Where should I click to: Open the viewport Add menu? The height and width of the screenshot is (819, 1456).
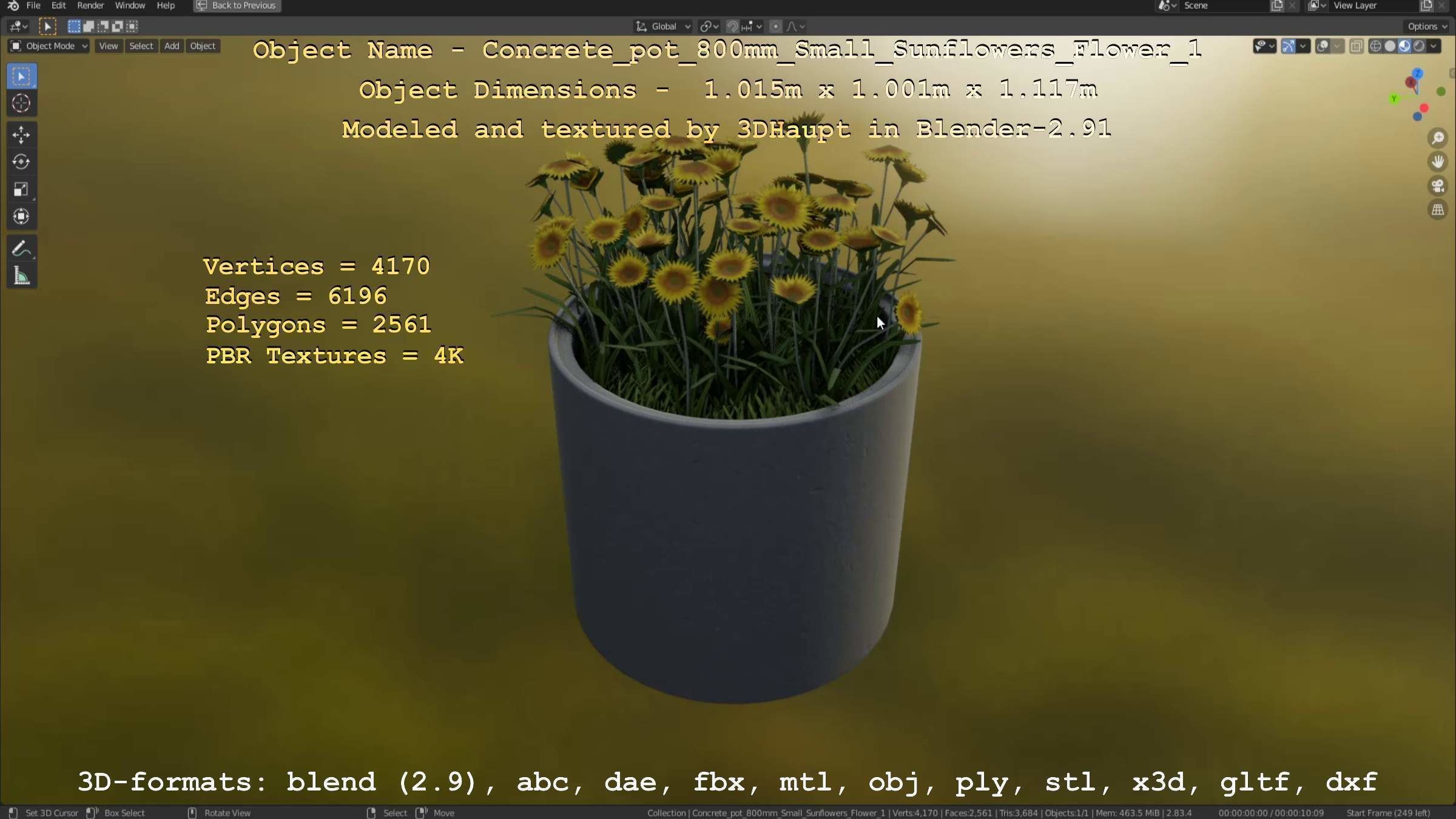click(x=172, y=46)
